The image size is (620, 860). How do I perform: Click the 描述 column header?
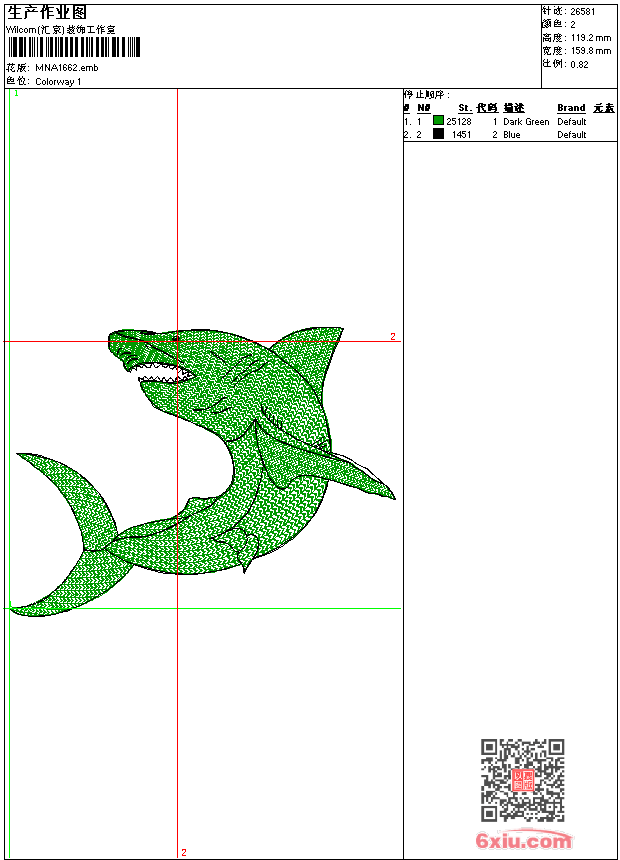(514, 108)
